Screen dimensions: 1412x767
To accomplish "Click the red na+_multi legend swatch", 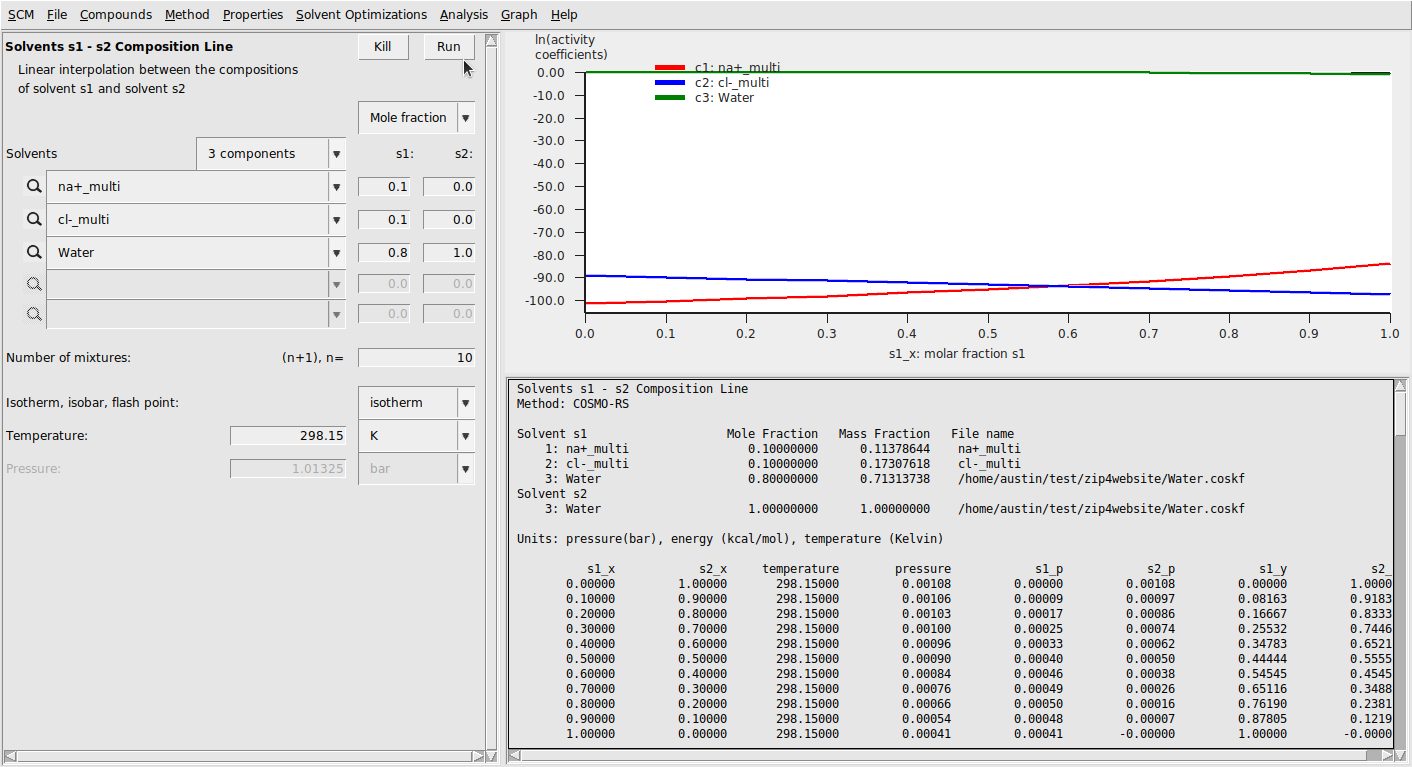I will (669, 68).
